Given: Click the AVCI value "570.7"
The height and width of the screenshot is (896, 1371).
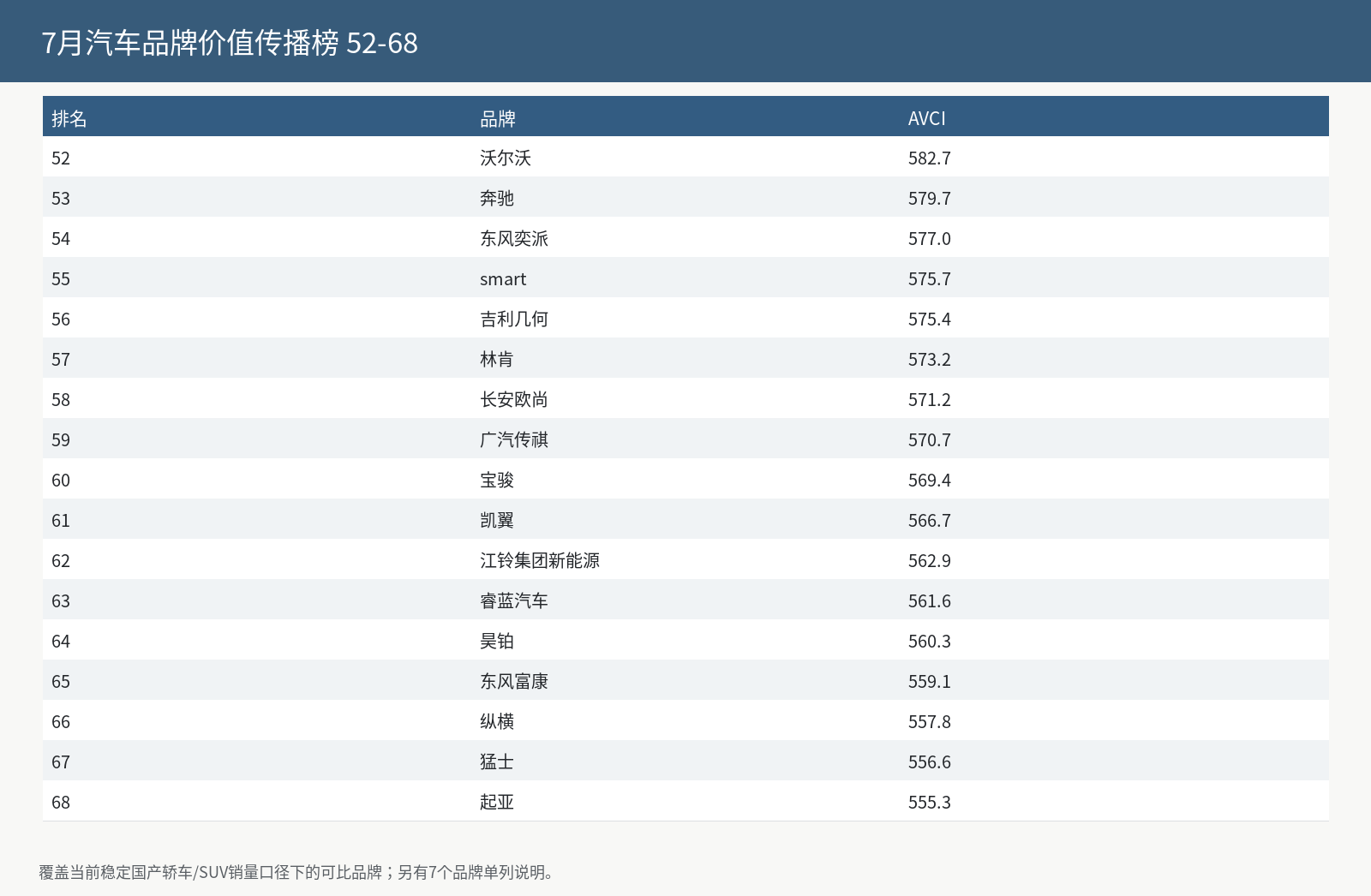Looking at the screenshot, I should pyautogui.click(x=930, y=439).
